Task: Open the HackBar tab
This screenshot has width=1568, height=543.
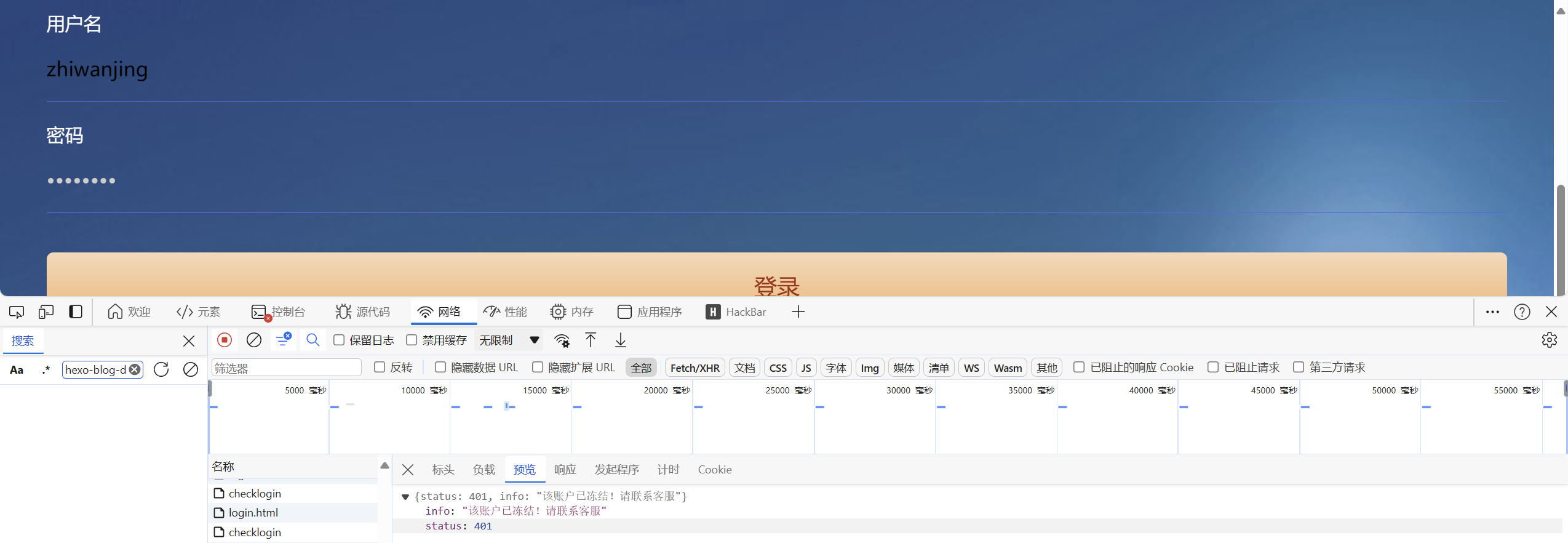Action: coord(736,312)
